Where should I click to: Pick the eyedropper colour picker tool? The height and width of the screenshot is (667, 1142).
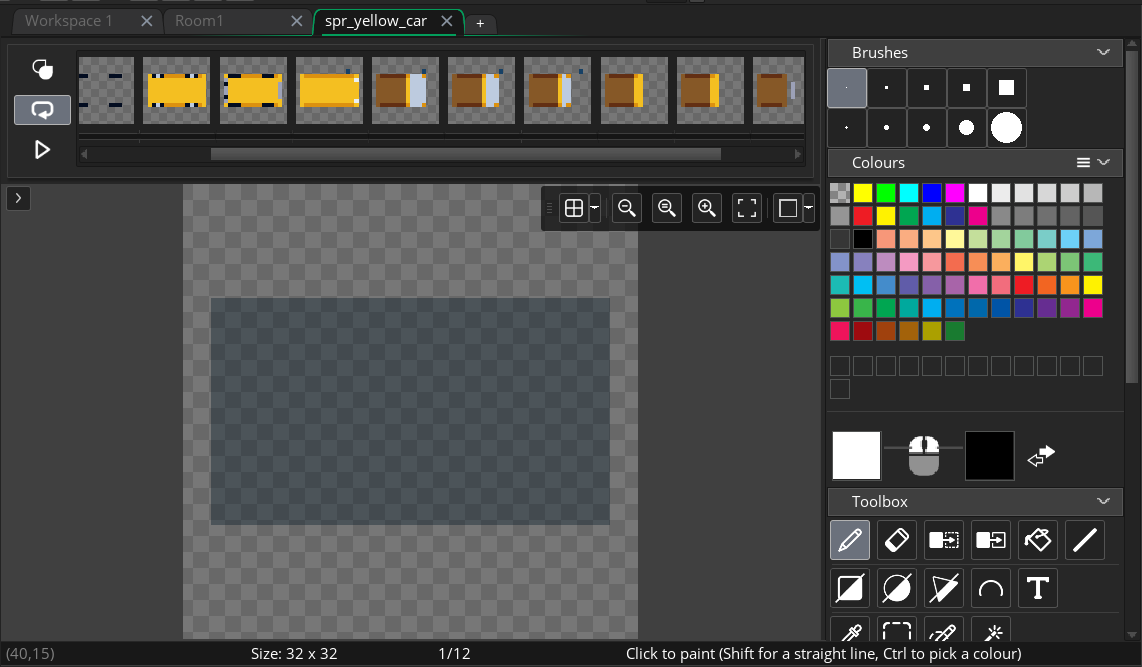pyautogui.click(x=849, y=630)
